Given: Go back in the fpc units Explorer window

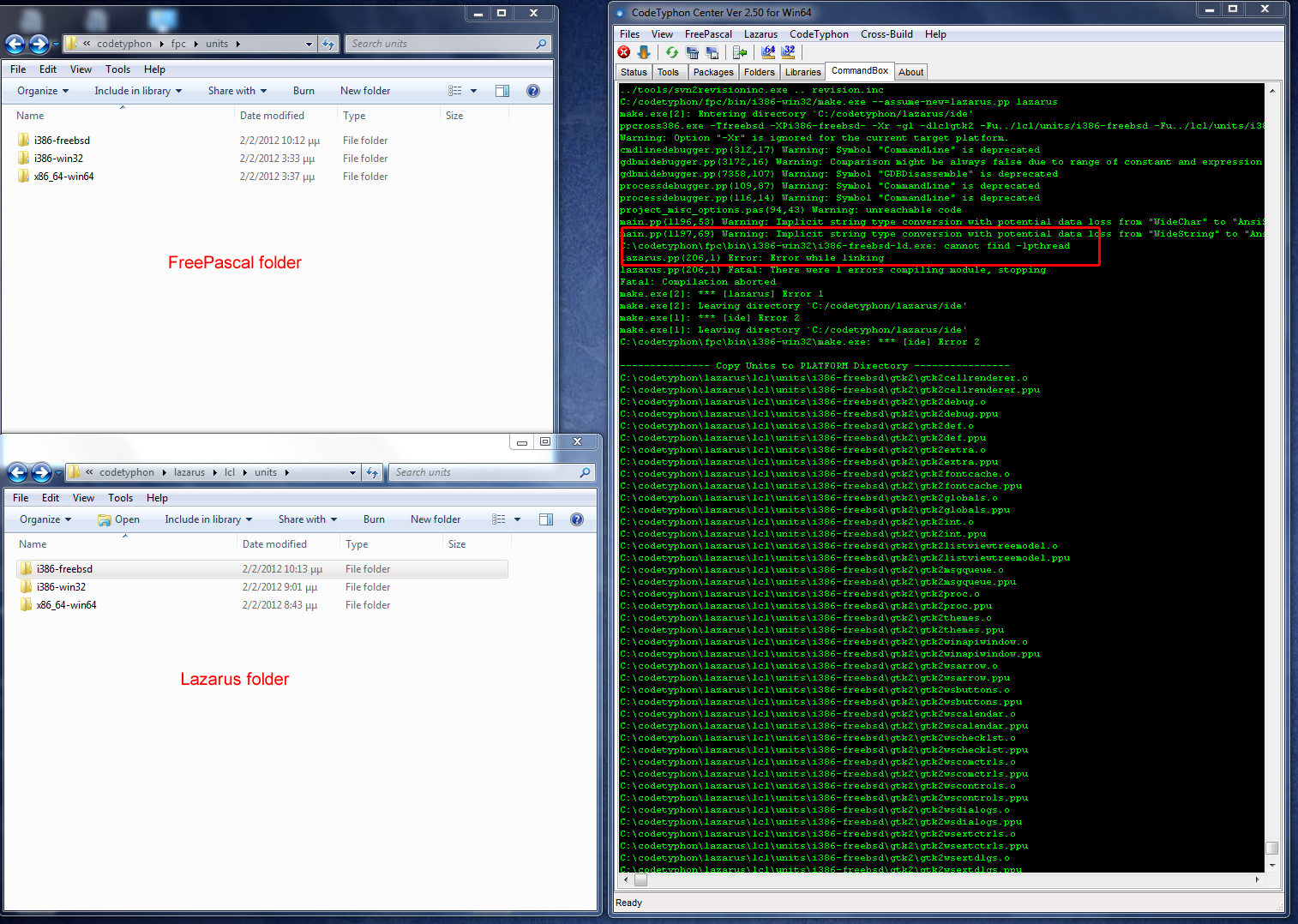Looking at the screenshot, I should pos(15,44).
